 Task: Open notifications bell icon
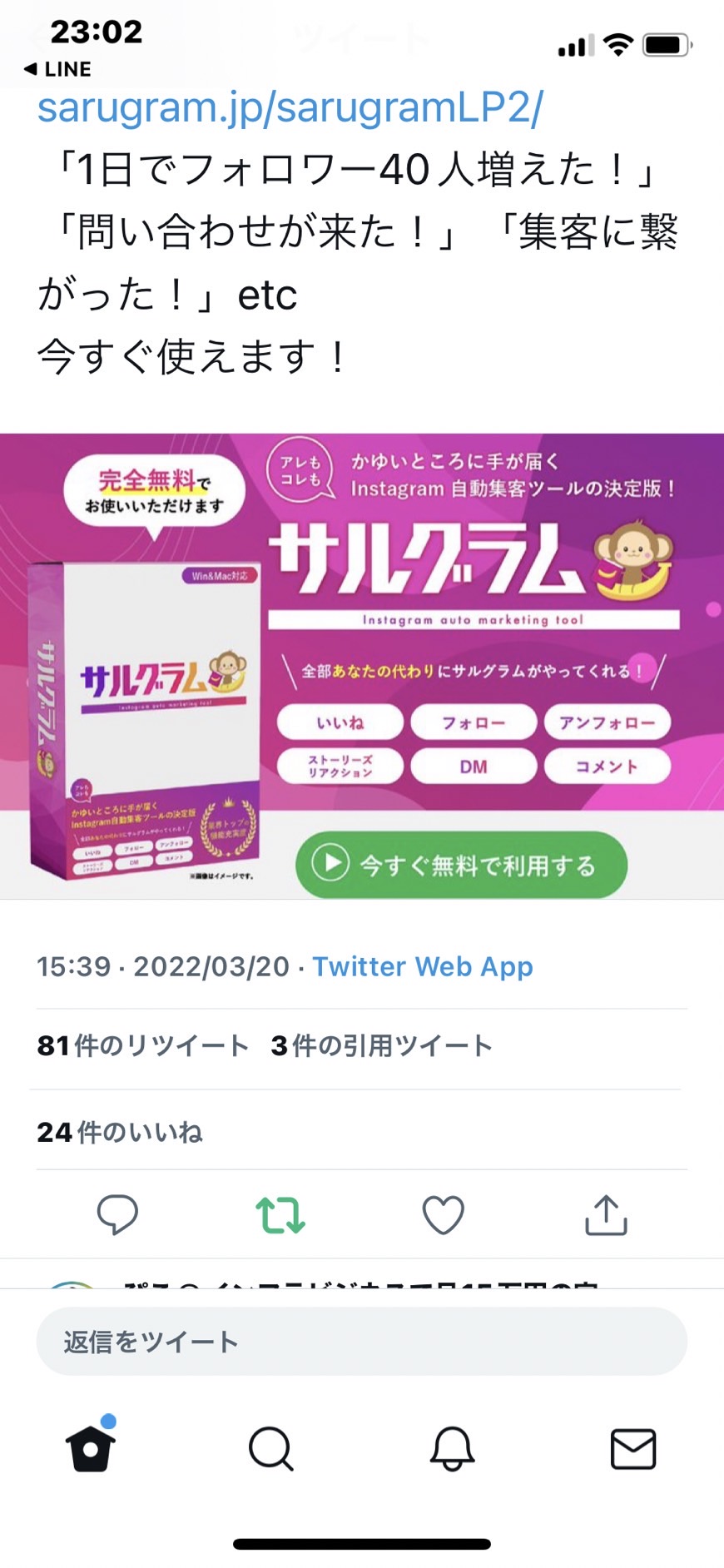click(x=452, y=1448)
